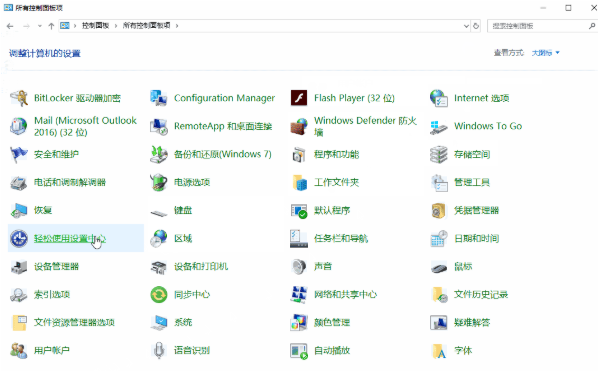Open the 设备管理器 icon
Viewport: 598px width, 371px height.
point(19,267)
